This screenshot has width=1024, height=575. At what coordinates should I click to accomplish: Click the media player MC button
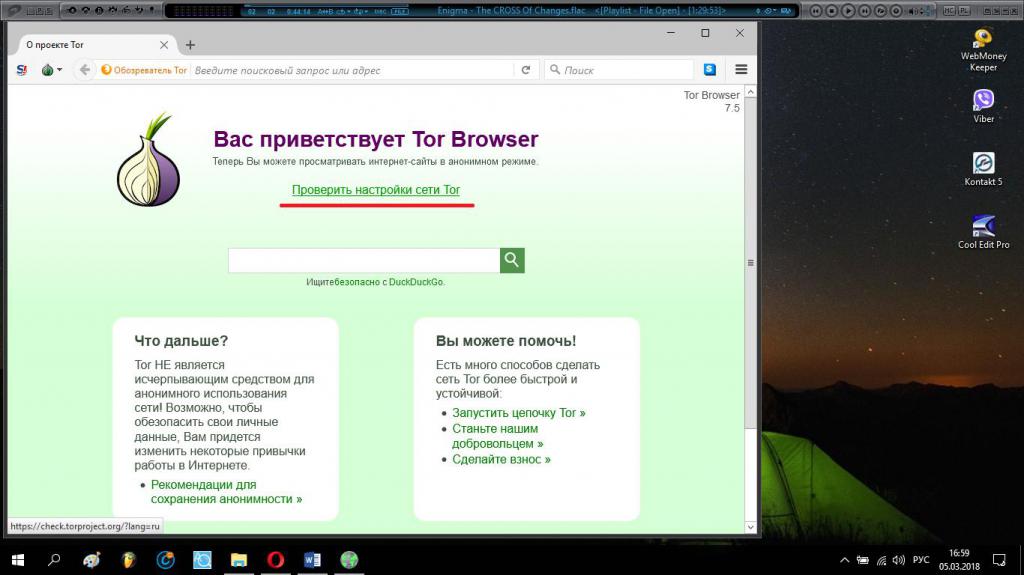click(950, 10)
